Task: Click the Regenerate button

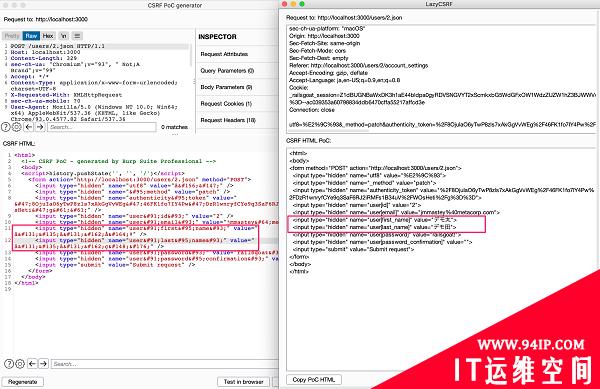Action: pos(23,382)
